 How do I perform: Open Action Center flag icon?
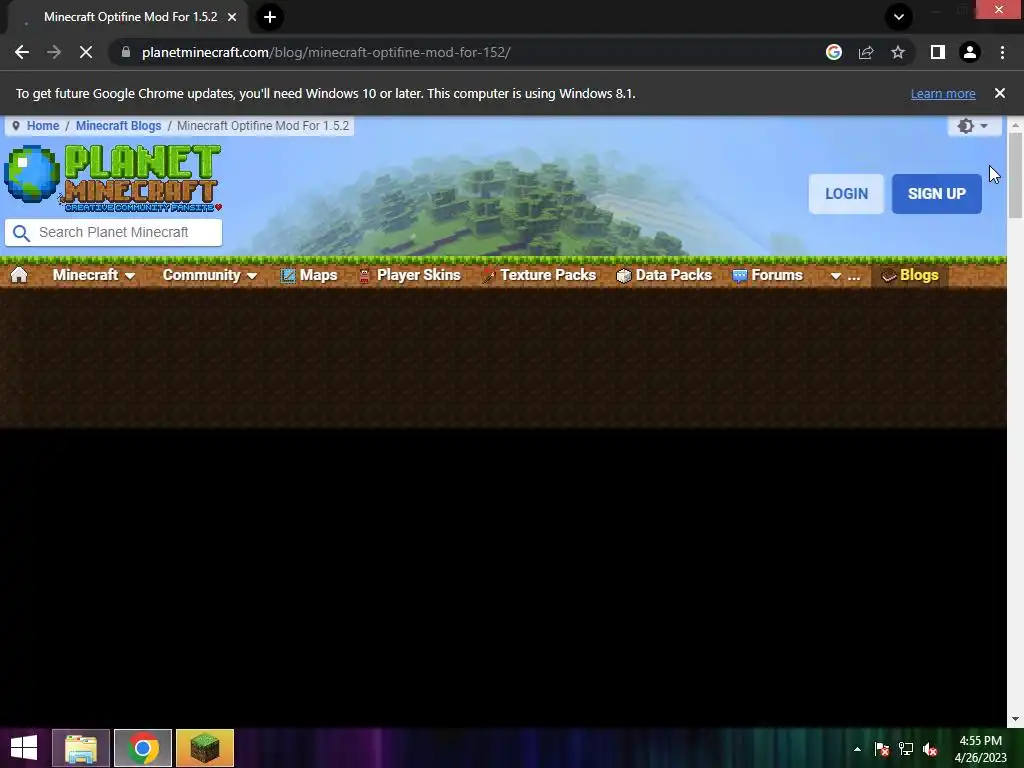[x=882, y=749]
